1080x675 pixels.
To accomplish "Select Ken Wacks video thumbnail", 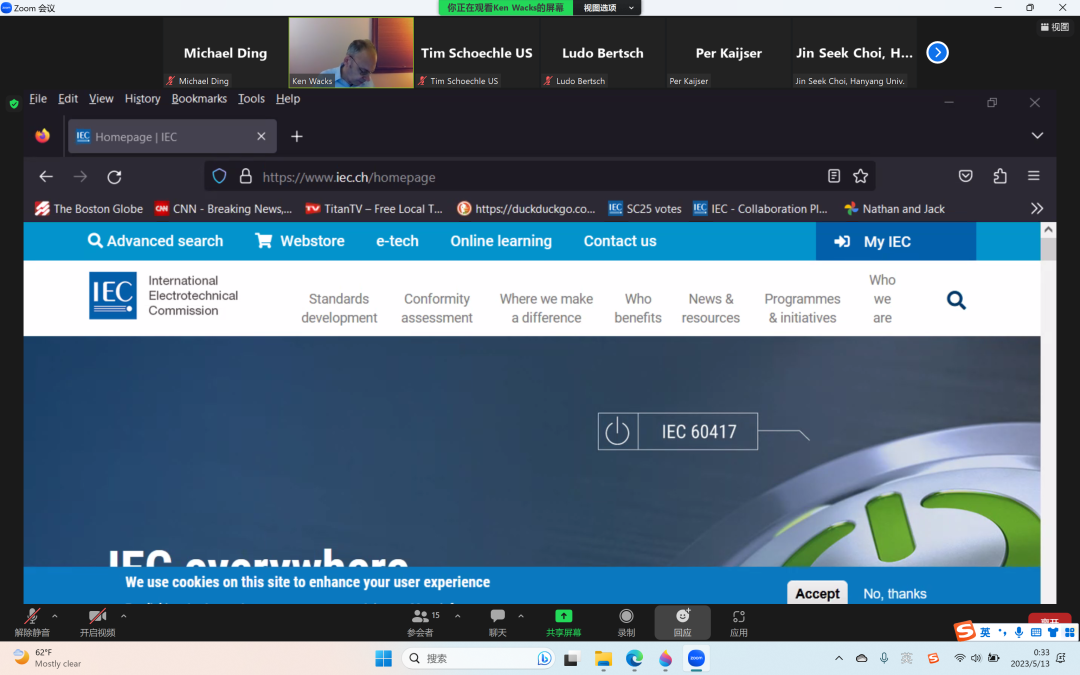I will coord(351,52).
